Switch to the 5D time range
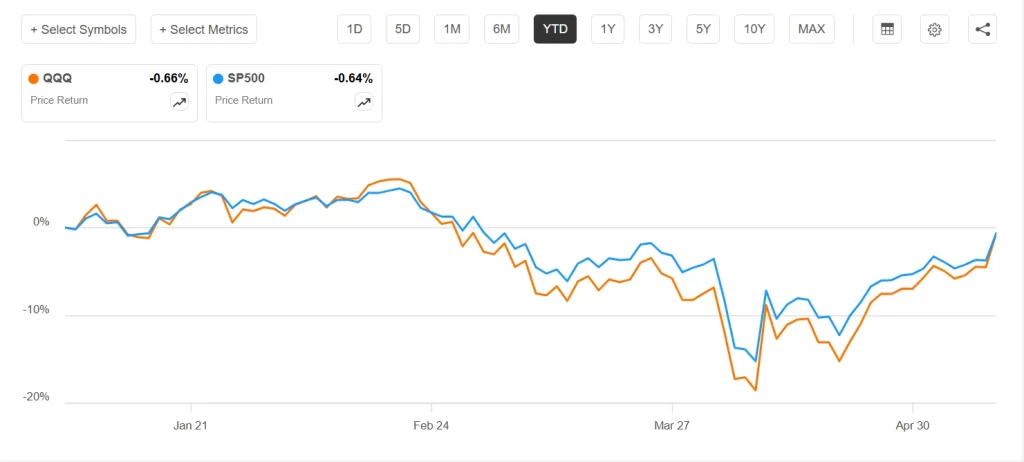Image resolution: width=1024 pixels, height=462 pixels. coord(403,29)
